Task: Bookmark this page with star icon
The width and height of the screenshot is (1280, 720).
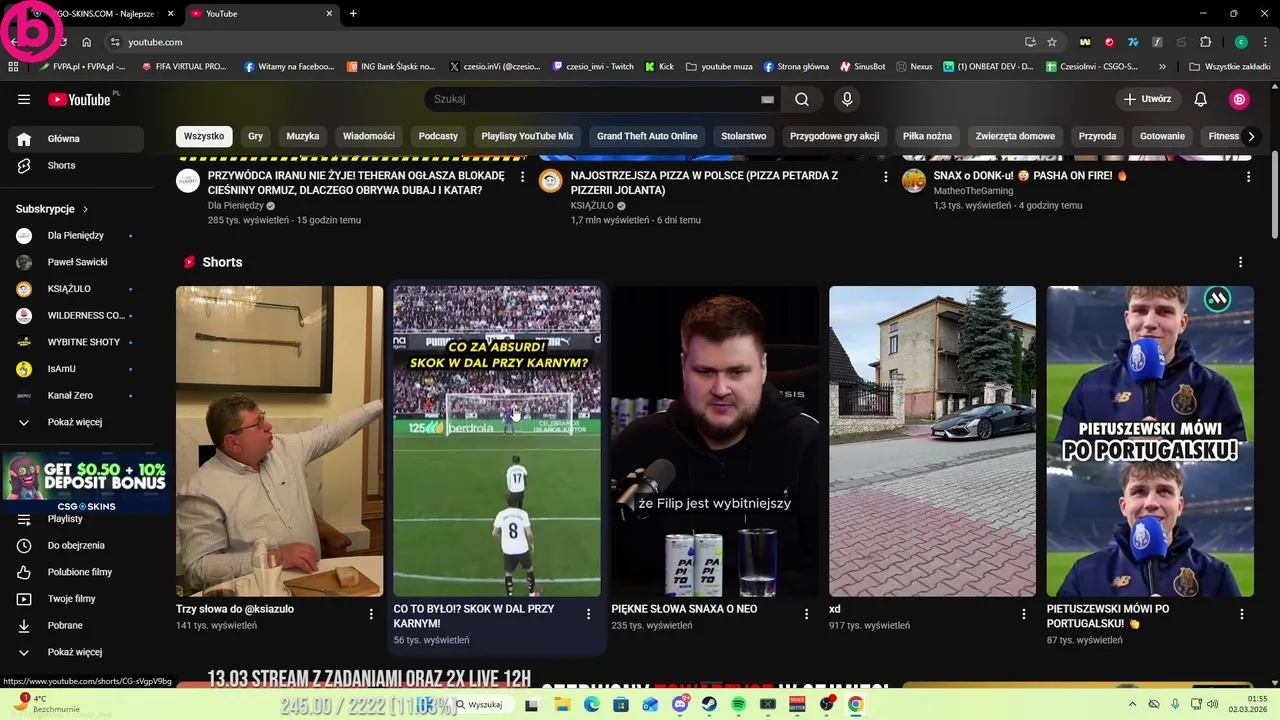Action: (x=1052, y=42)
